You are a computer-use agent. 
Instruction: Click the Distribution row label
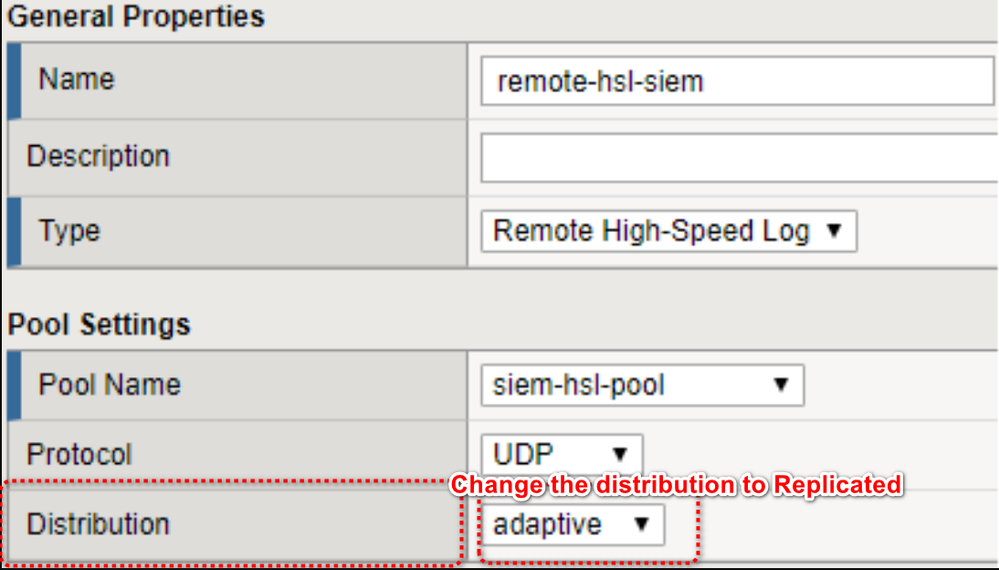[98, 524]
